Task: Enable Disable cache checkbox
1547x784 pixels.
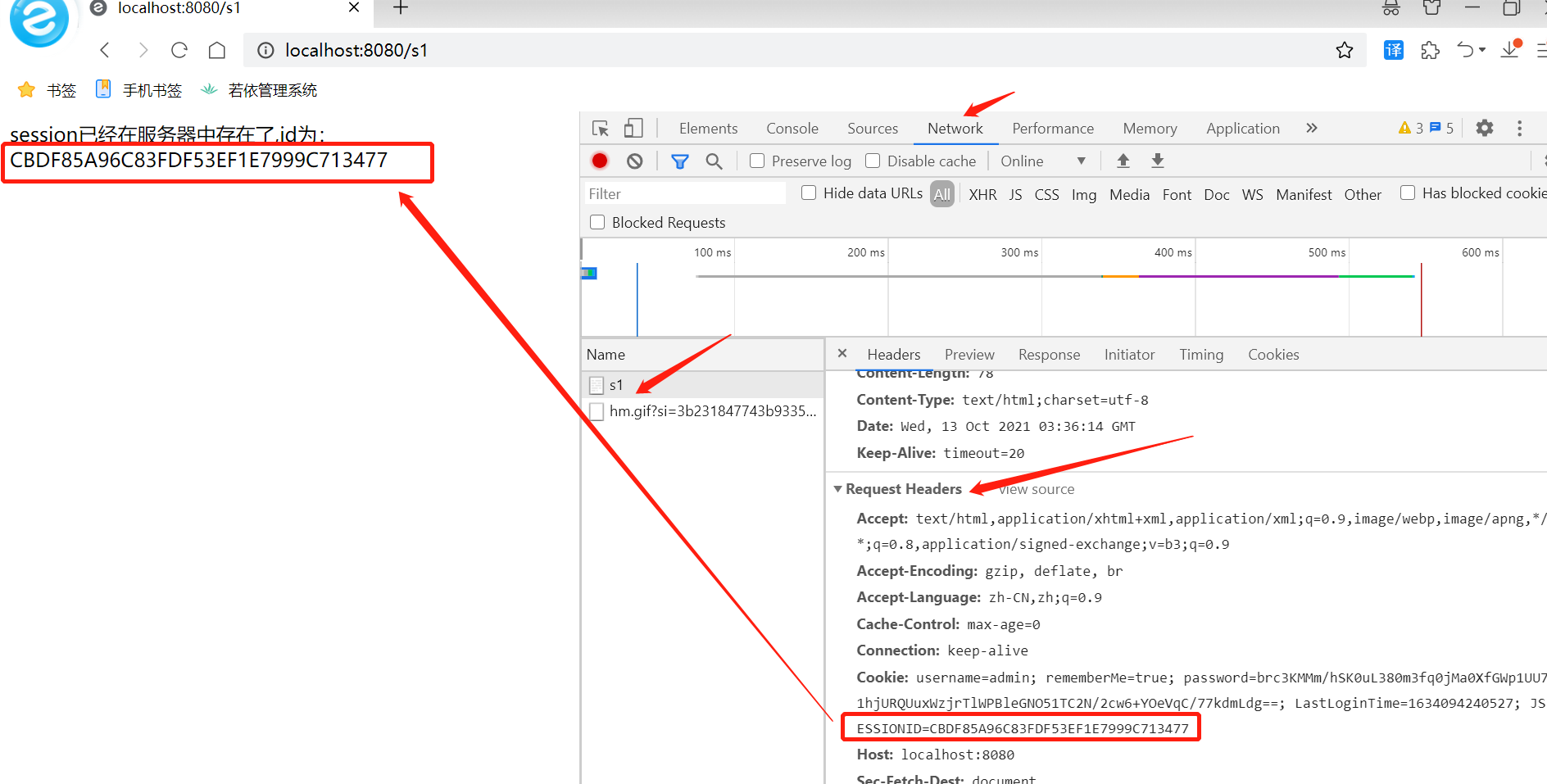Action: tap(873, 161)
